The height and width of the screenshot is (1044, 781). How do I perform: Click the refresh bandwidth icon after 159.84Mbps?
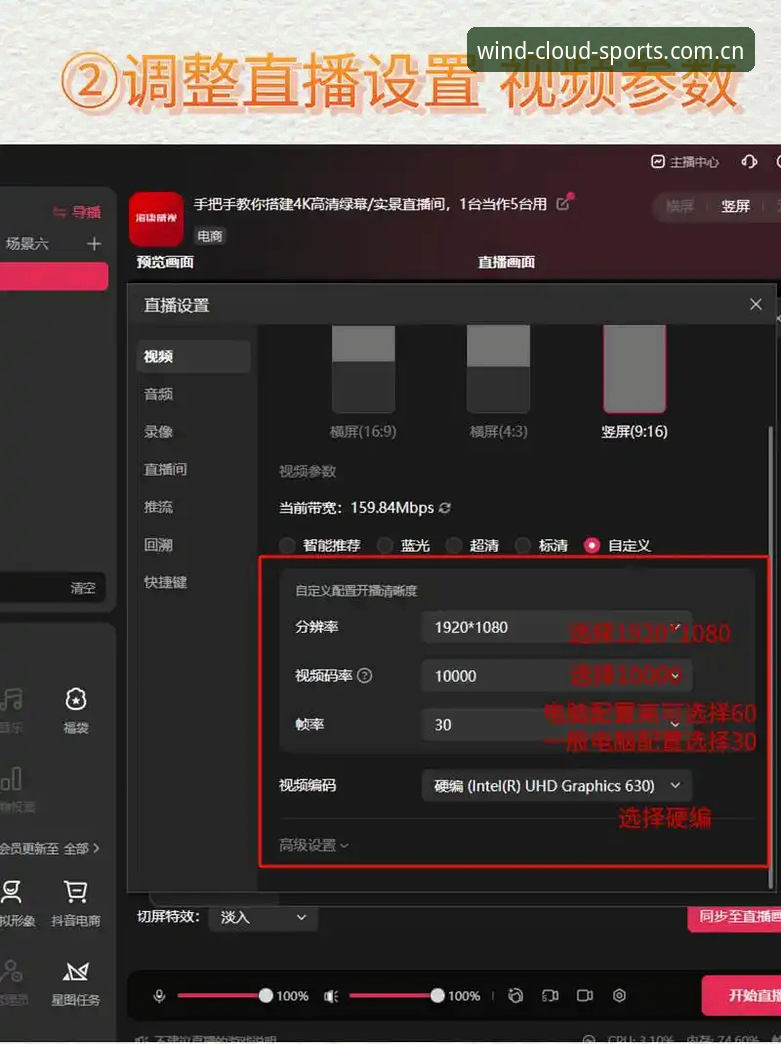(x=445, y=508)
